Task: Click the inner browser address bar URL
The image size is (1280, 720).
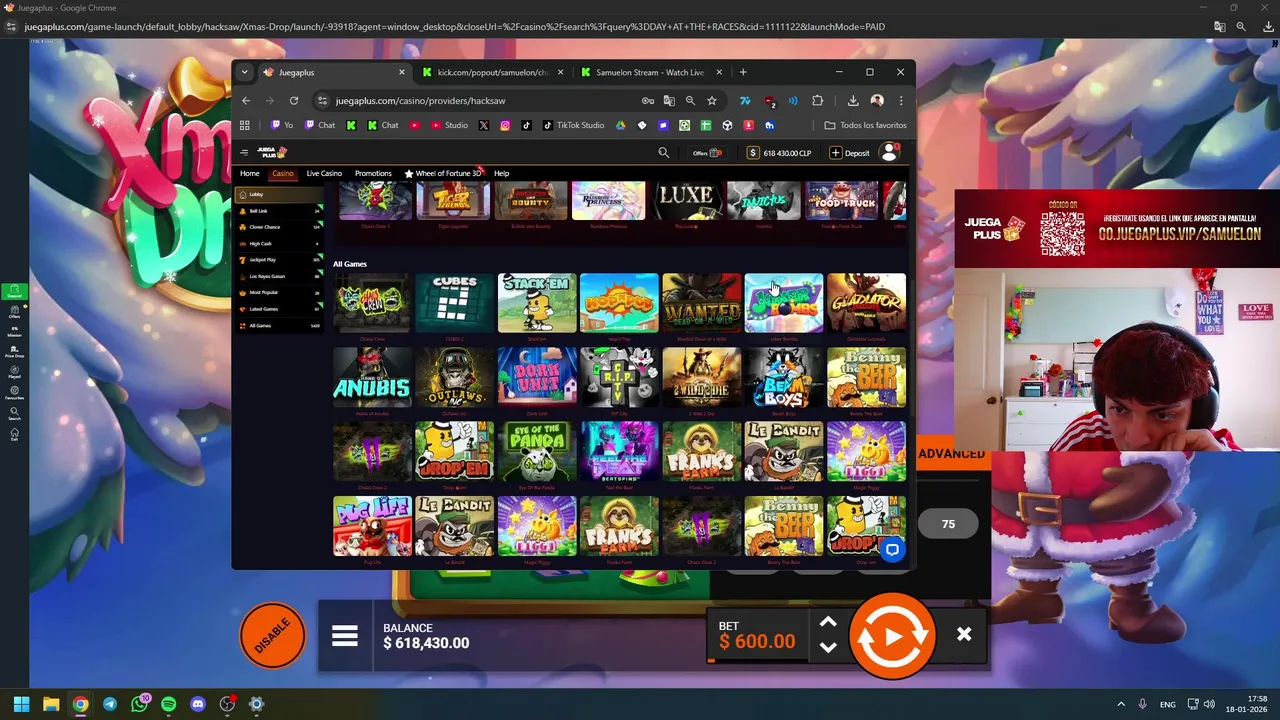Action: click(x=420, y=101)
